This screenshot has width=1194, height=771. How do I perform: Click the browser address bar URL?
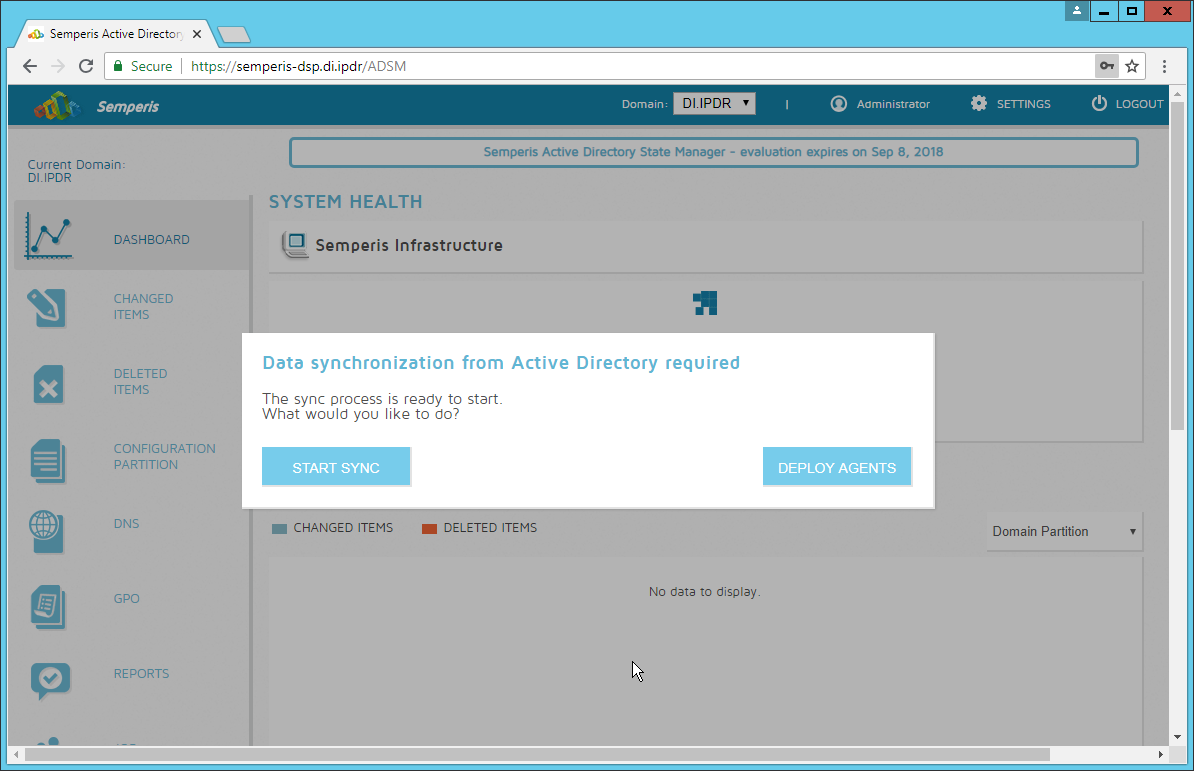[x=298, y=66]
